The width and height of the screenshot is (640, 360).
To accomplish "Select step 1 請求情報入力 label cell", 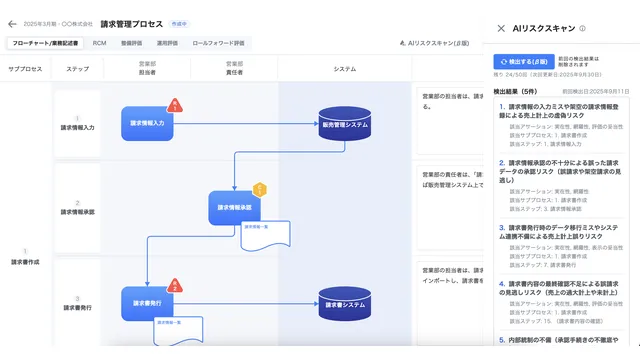I will coord(78,123).
